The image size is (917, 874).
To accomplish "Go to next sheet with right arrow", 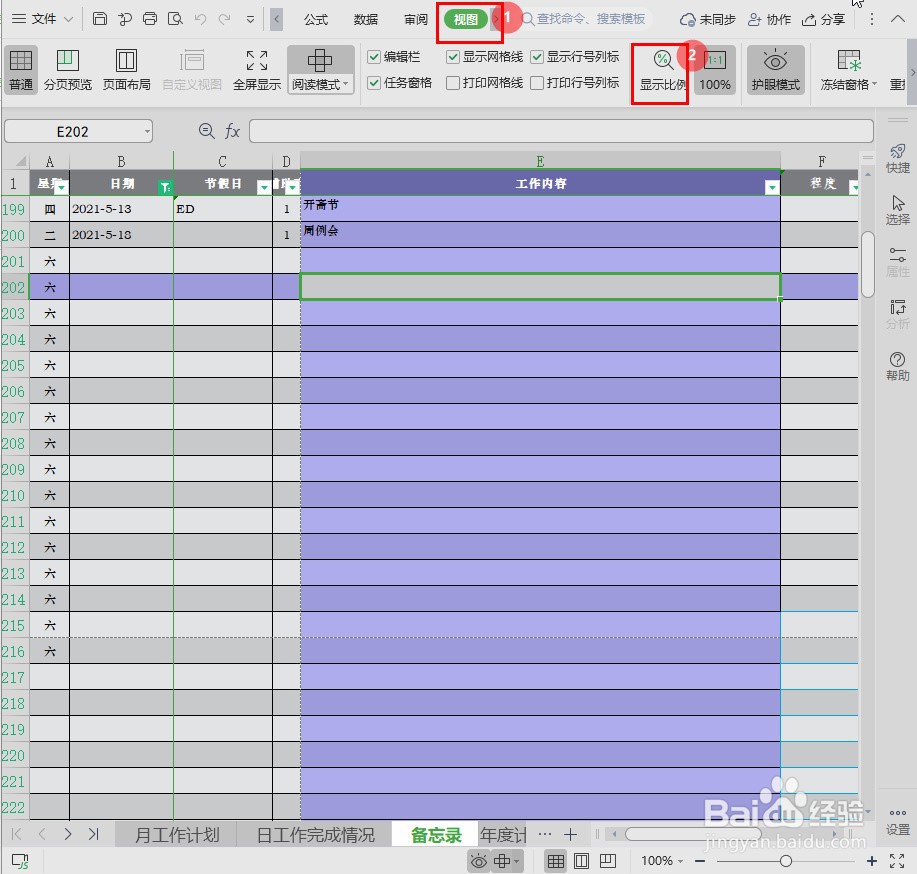I will (x=68, y=834).
